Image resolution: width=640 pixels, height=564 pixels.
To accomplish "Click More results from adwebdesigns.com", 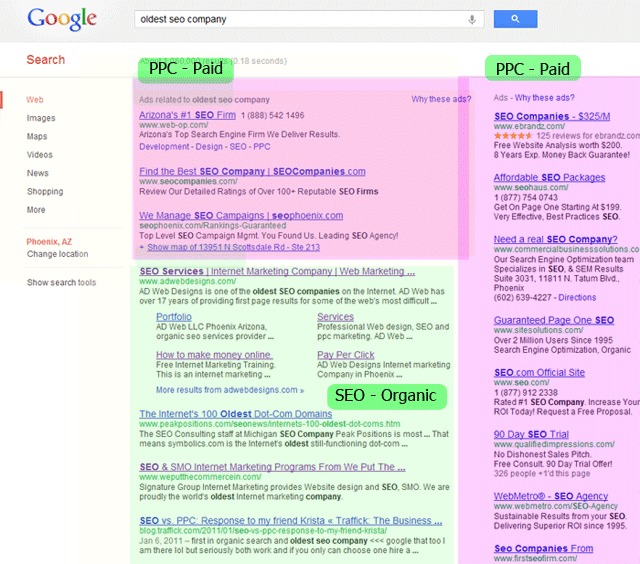I will click(x=230, y=390).
